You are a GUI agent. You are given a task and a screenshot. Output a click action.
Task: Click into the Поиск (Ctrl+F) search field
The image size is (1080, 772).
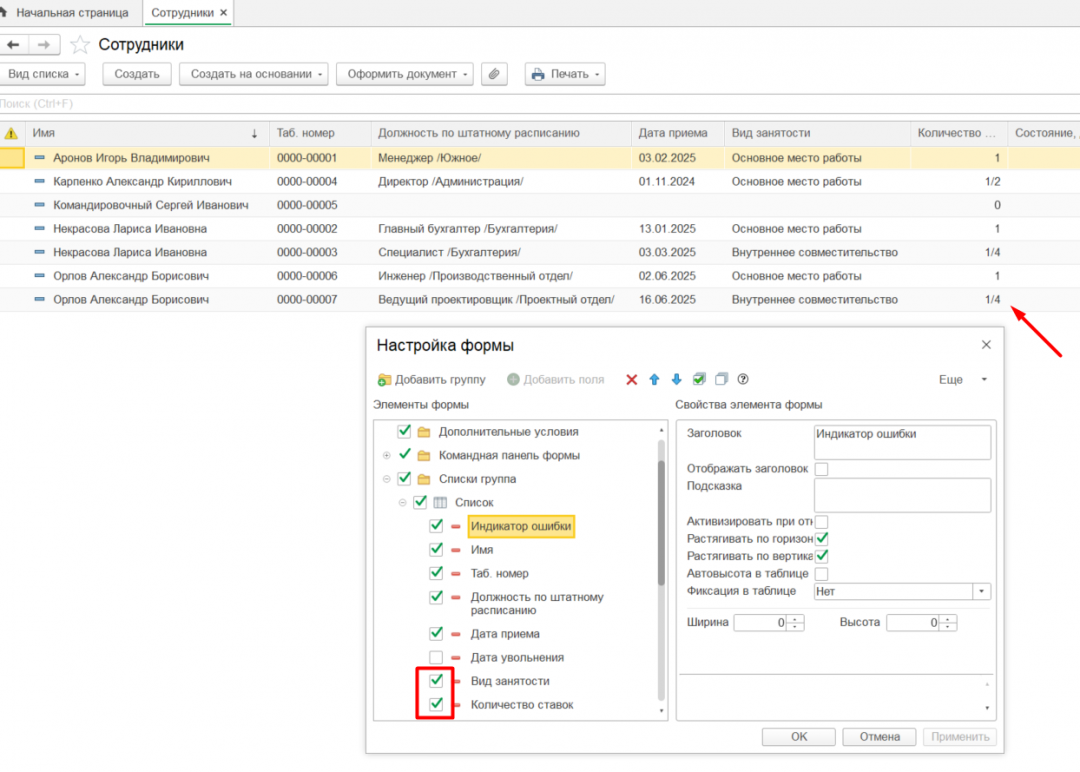coord(540,104)
